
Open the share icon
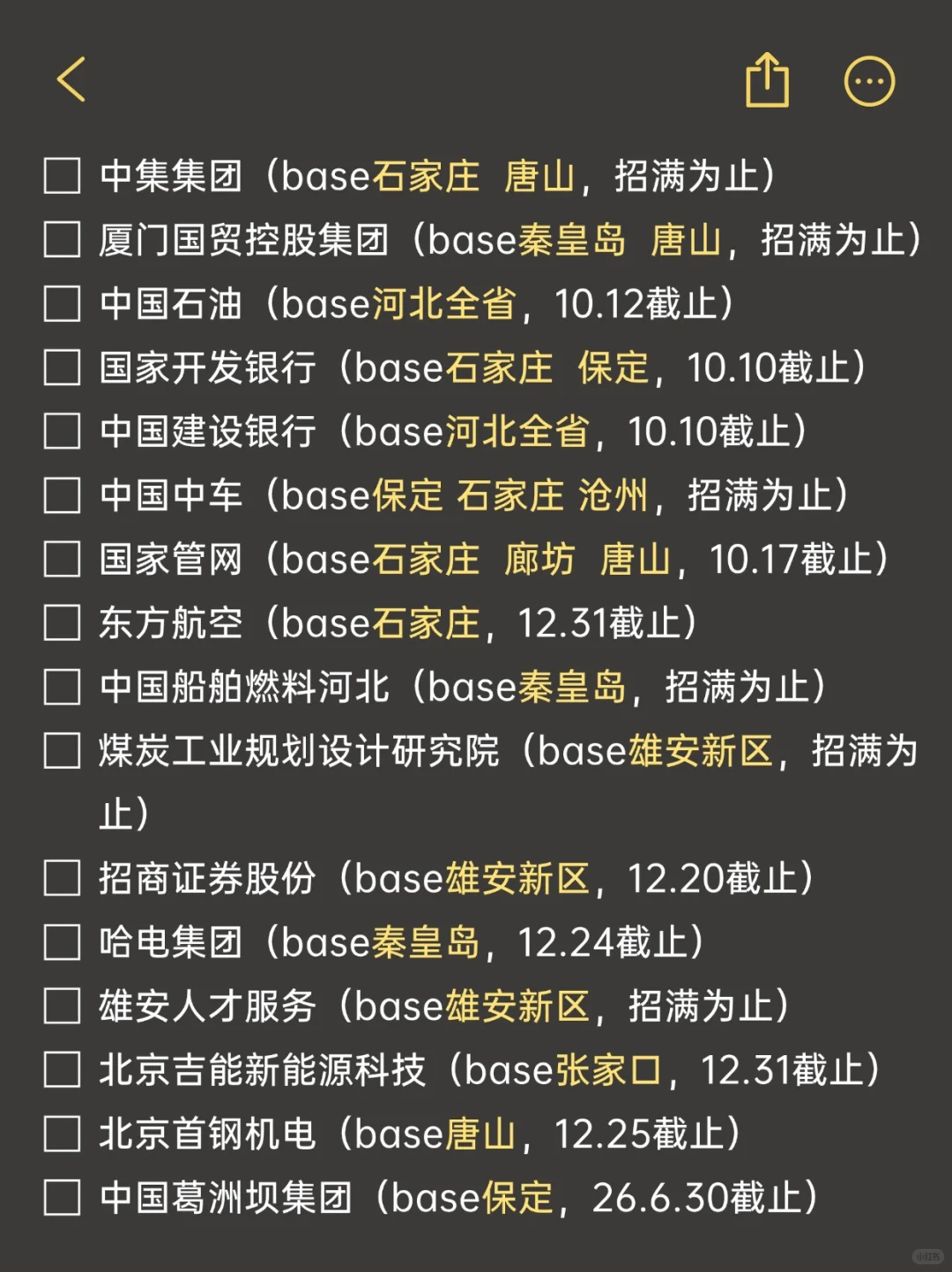click(767, 80)
